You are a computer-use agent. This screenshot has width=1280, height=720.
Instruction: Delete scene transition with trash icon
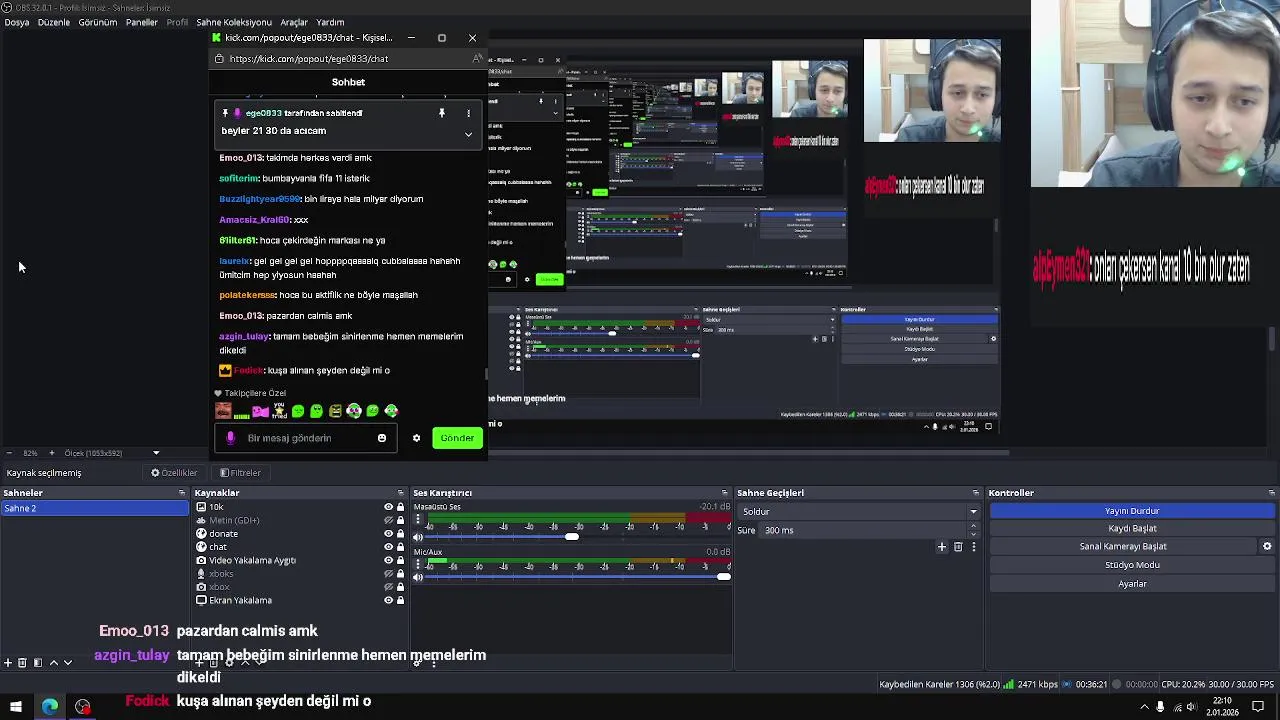click(958, 547)
